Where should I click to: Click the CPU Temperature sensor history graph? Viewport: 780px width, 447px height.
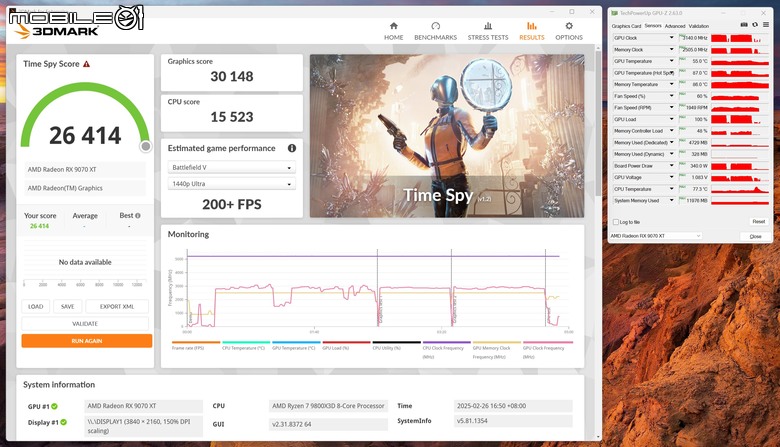point(740,189)
